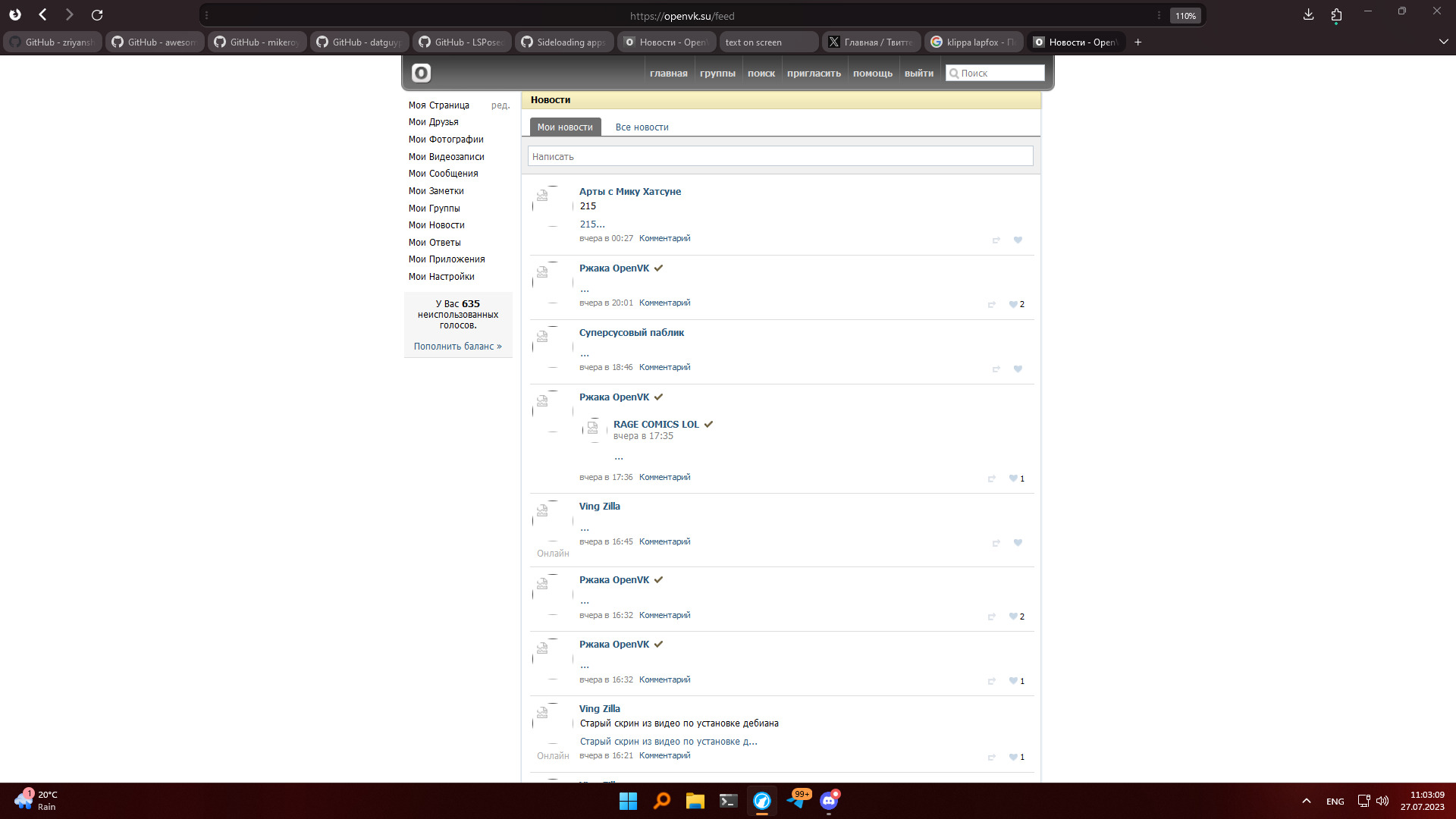
Task: Repost the Суперсусовый паблик post
Action: click(996, 369)
